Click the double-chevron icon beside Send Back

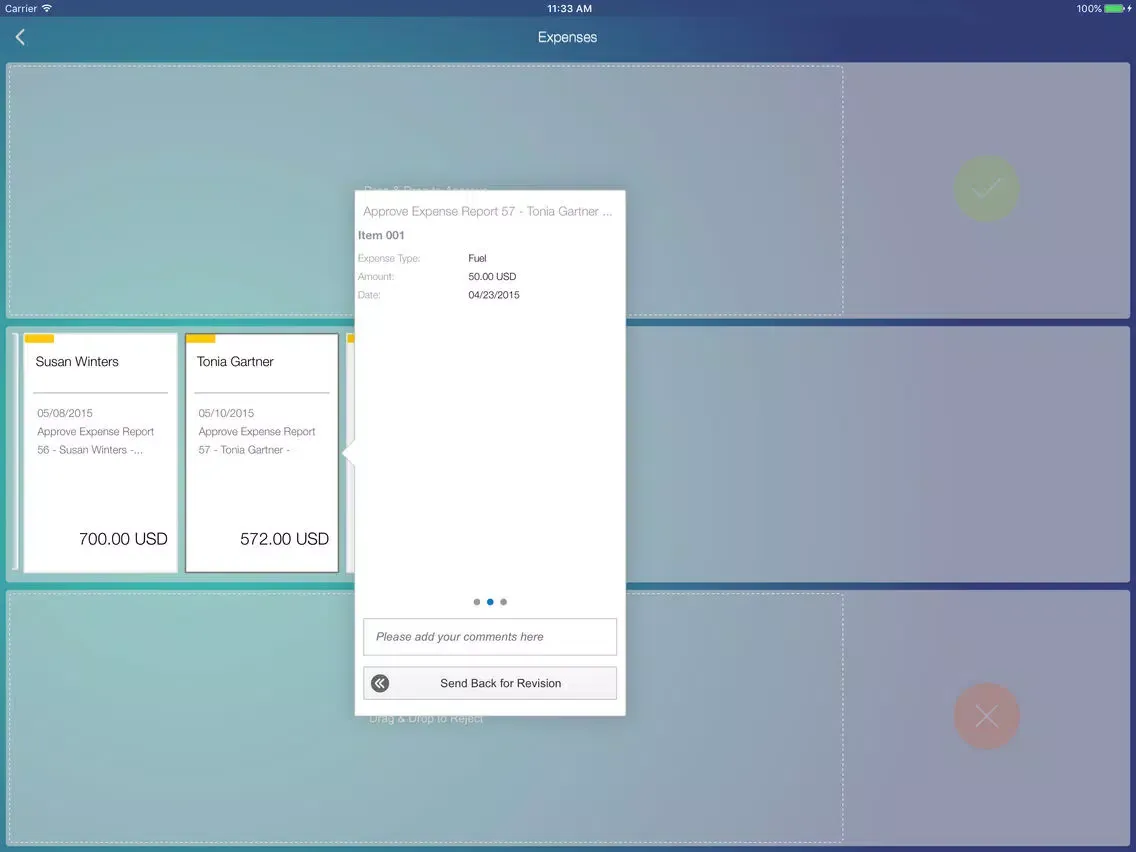click(x=380, y=684)
